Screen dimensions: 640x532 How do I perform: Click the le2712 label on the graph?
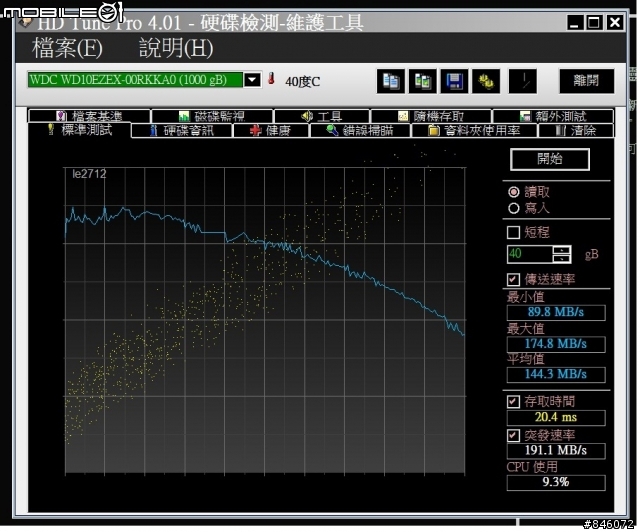tap(89, 174)
